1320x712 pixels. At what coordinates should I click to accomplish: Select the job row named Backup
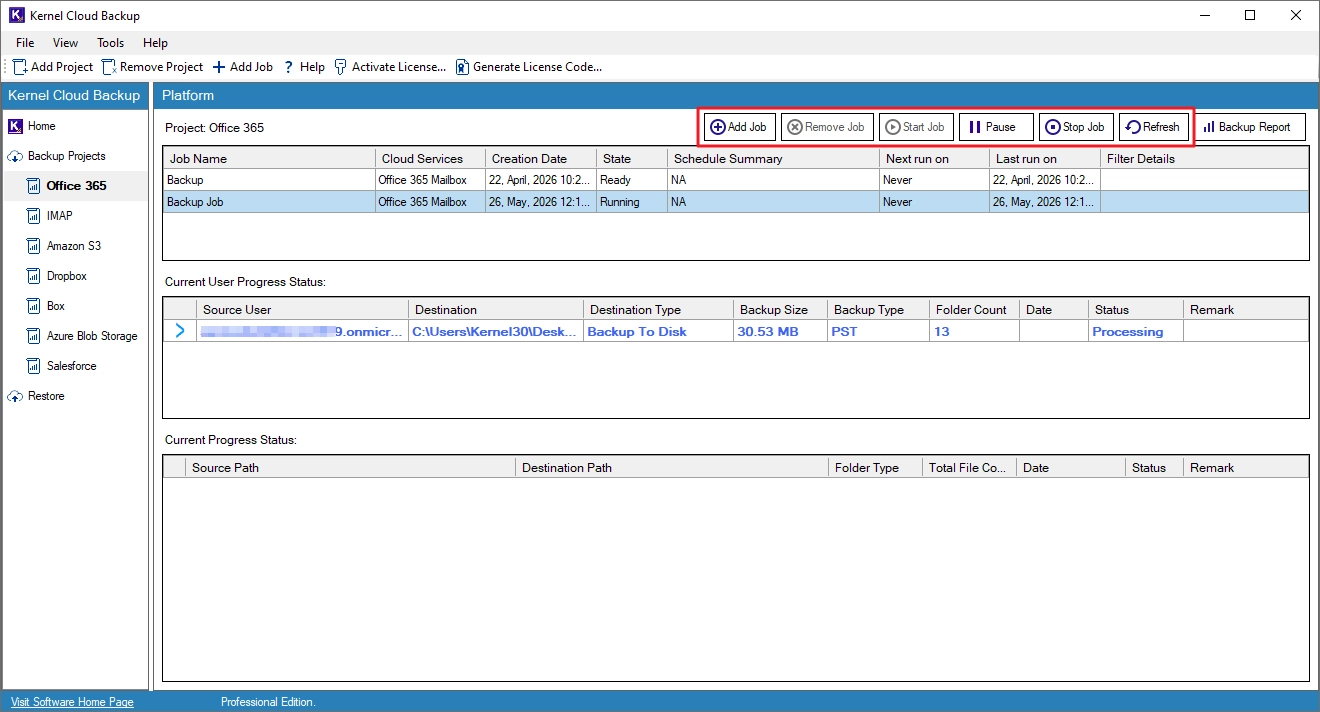735,180
